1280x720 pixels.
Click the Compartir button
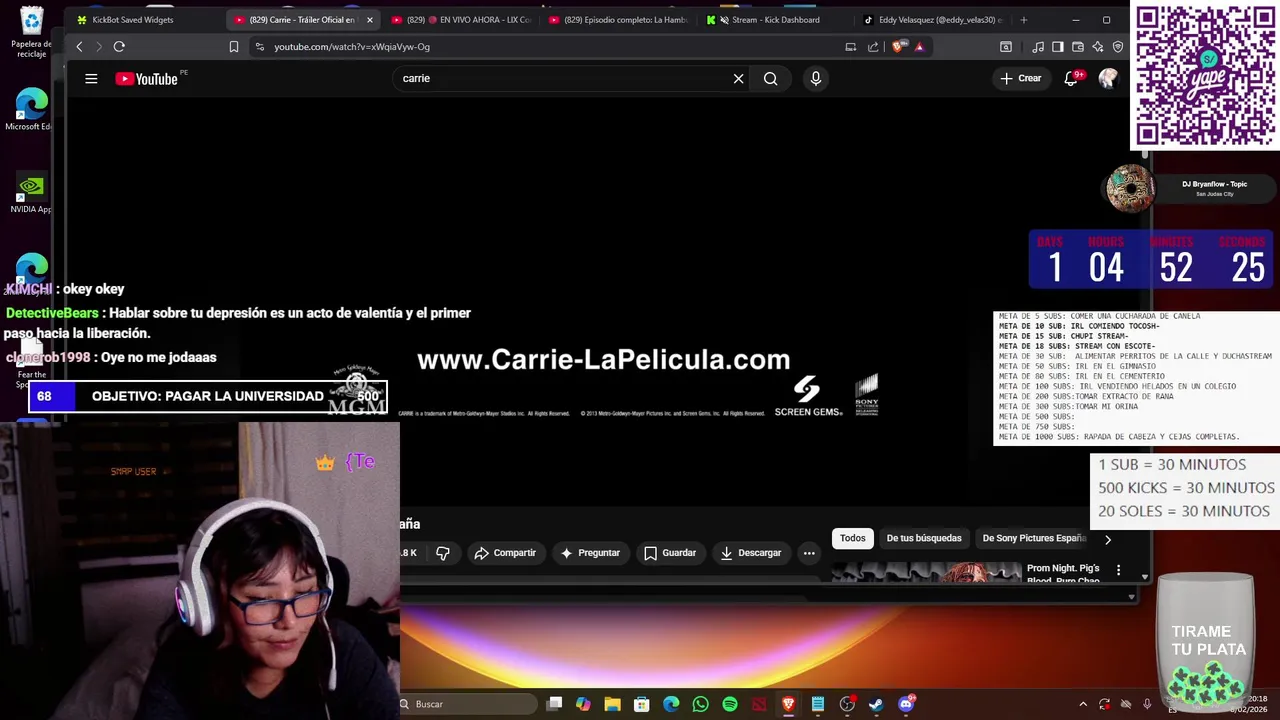505,553
